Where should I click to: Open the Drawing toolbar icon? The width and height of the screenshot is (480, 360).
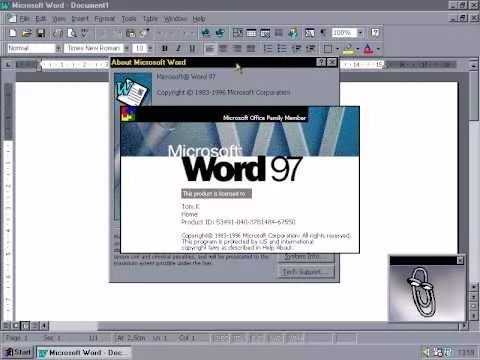coord(293,33)
